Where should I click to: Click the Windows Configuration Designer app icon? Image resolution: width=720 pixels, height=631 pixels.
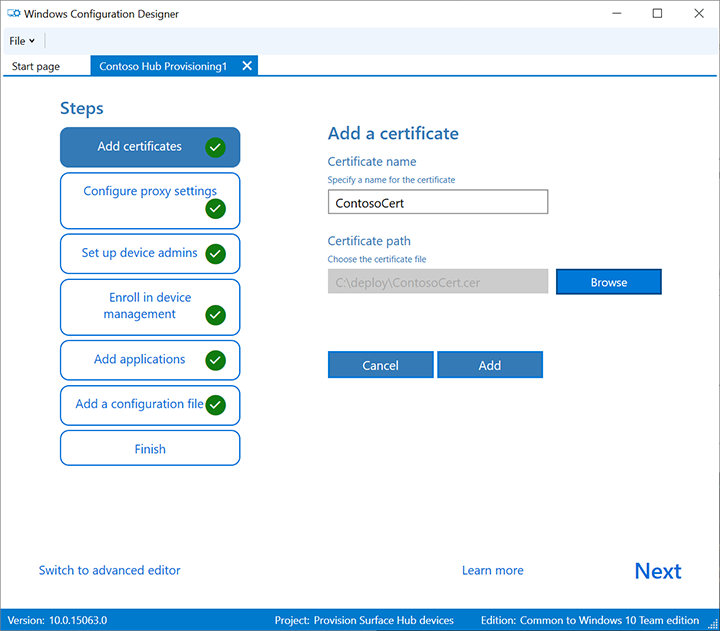(12, 14)
